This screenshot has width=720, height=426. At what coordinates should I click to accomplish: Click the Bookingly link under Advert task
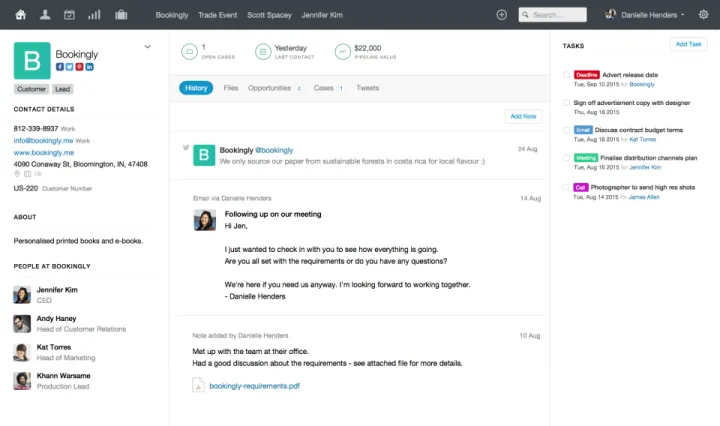(642, 84)
